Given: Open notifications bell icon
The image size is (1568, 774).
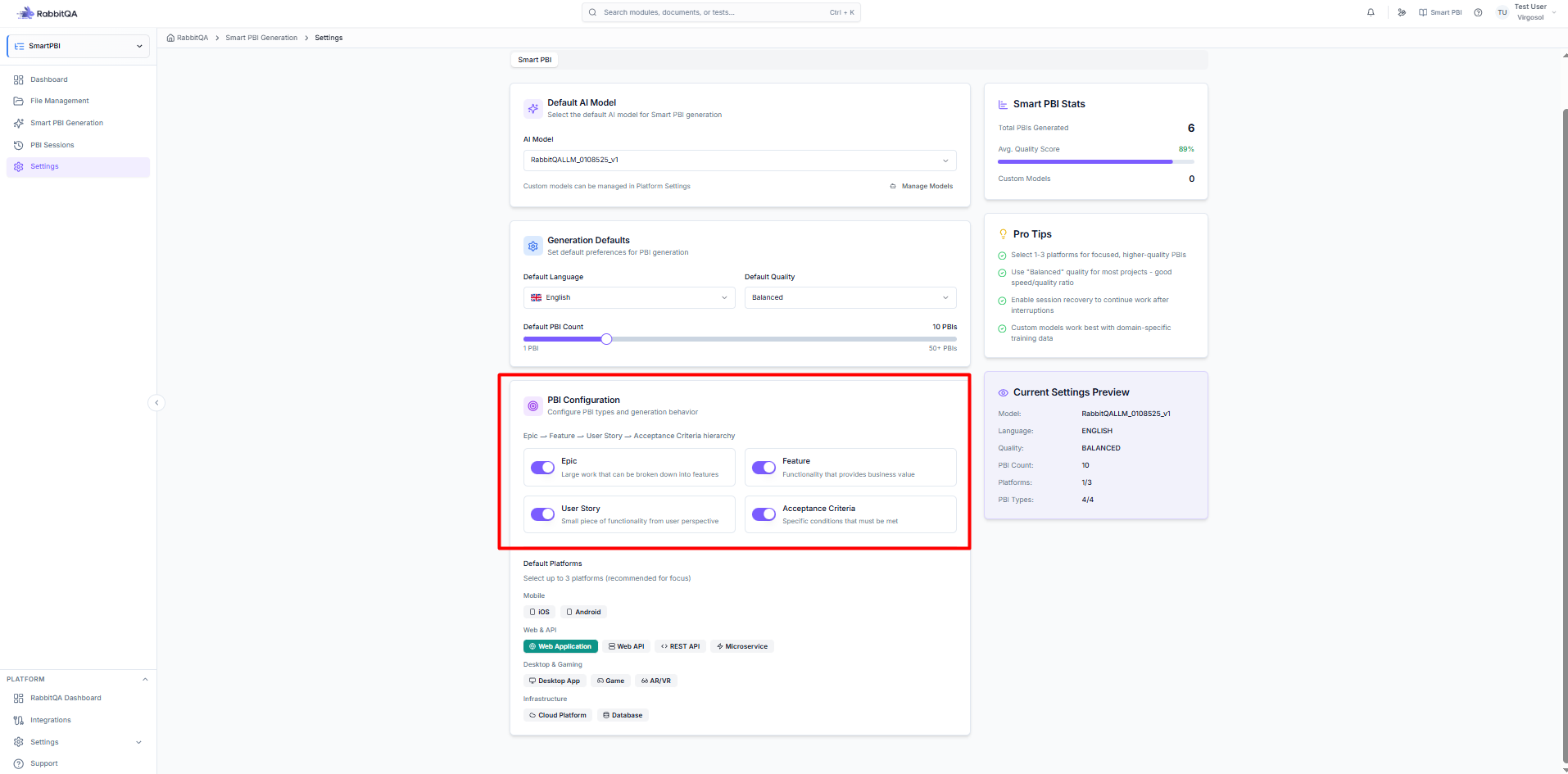Looking at the screenshot, I should tap(1371, 12).
